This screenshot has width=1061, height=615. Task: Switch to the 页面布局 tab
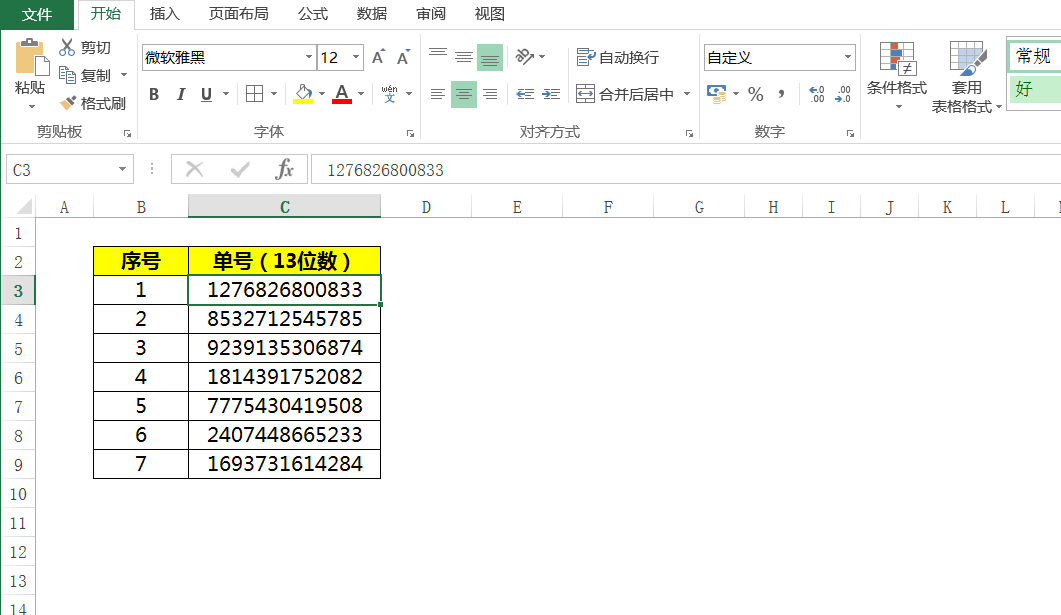pyautogui.click(x=238, y=14)
